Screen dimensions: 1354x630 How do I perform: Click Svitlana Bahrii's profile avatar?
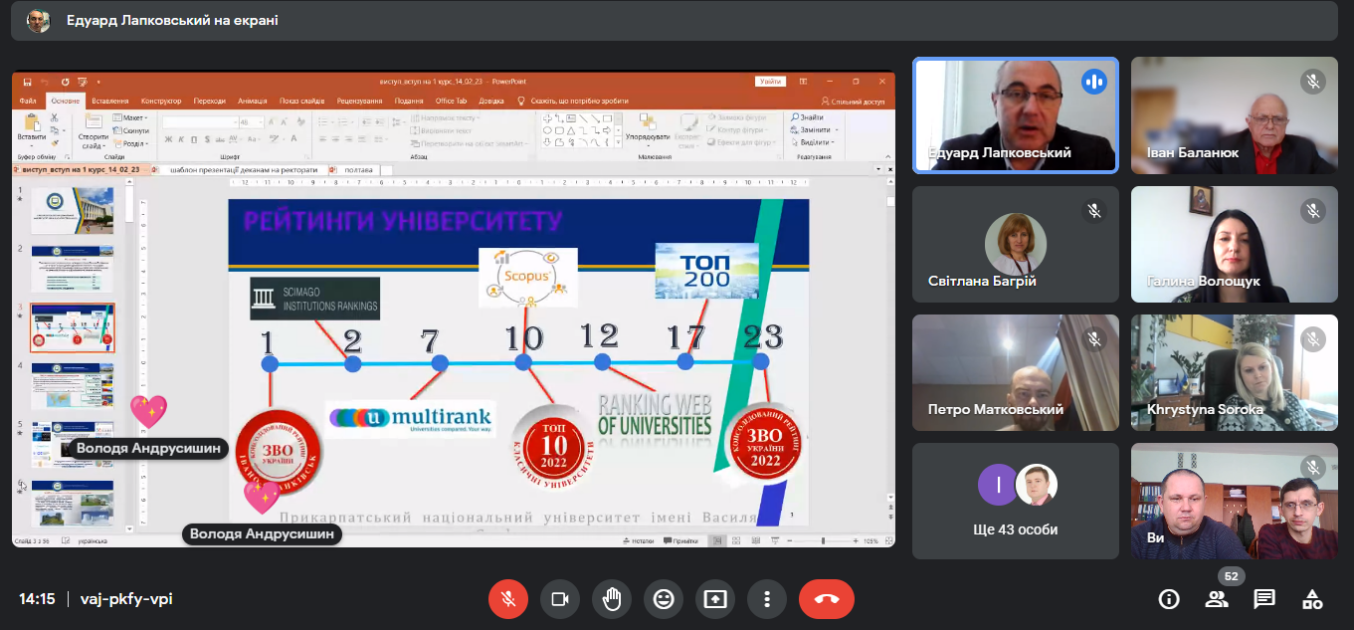click(1015, 244)
